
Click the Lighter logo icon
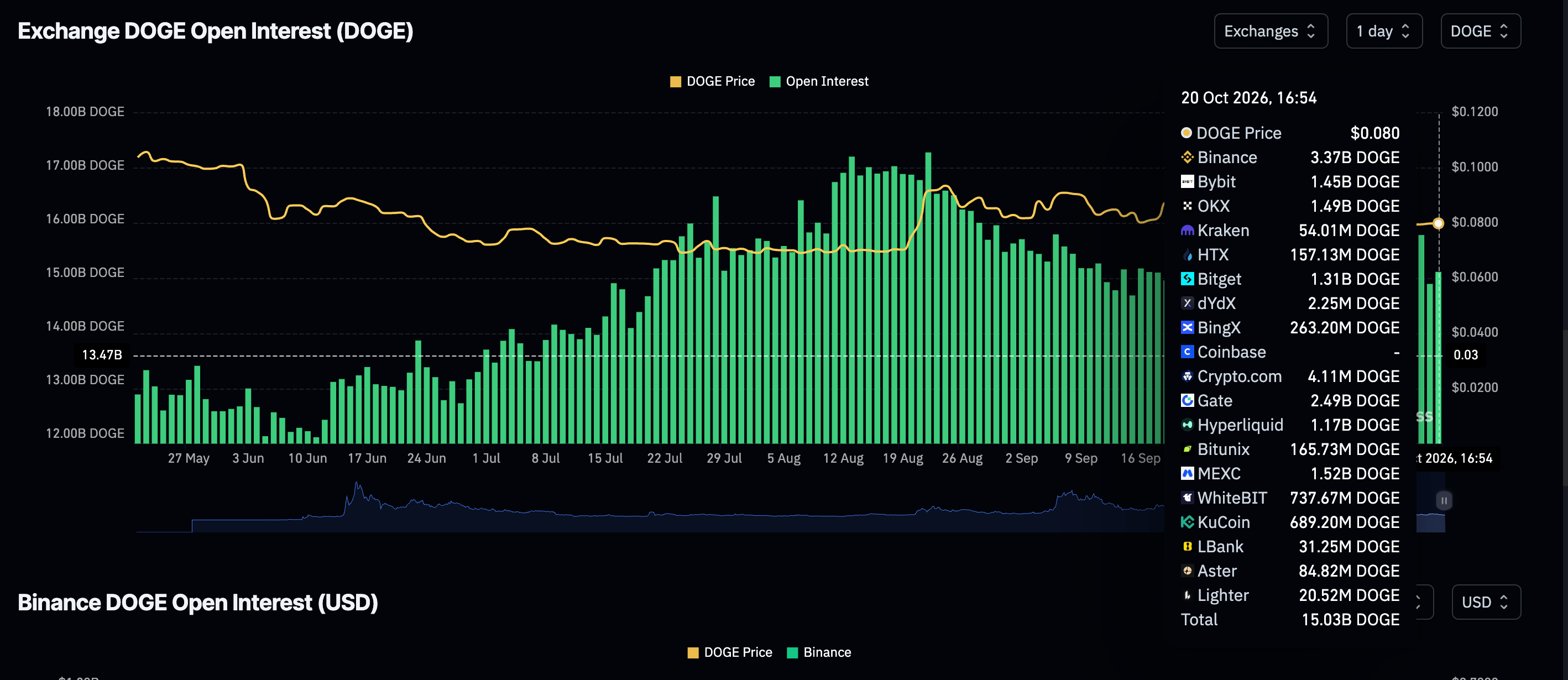(x=1187, y=595)
